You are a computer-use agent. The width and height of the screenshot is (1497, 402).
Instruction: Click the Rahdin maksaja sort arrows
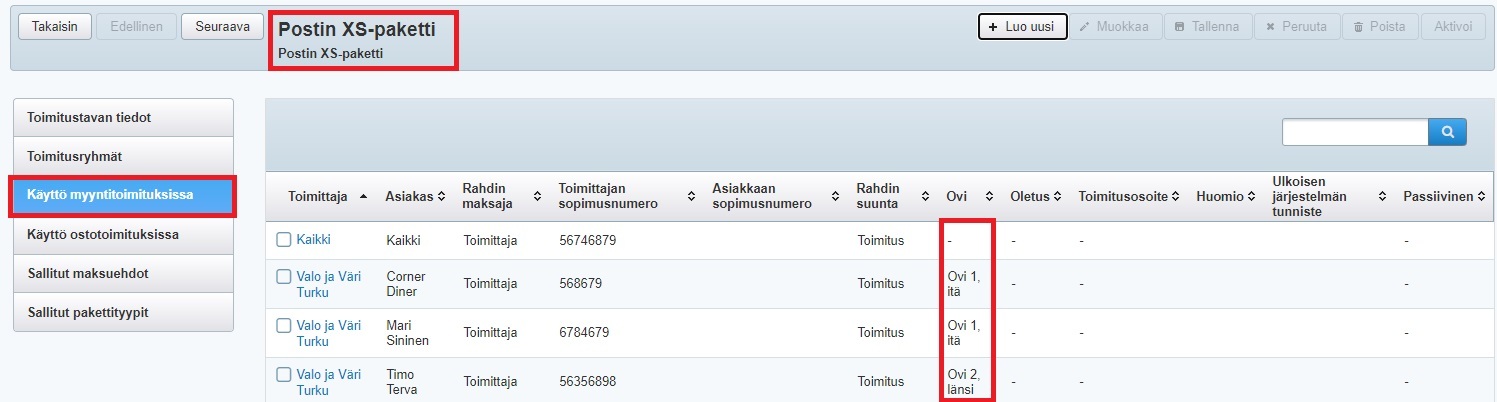[x=536, y=197]
